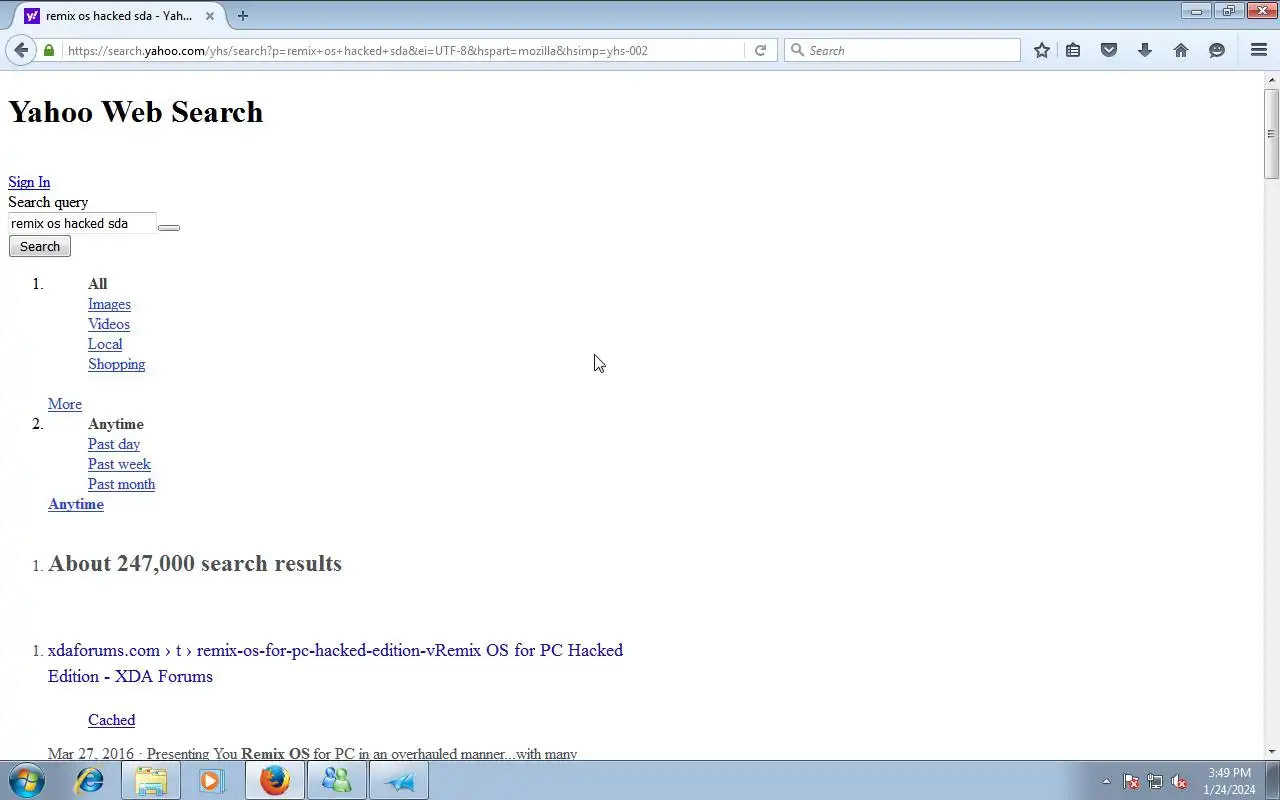The height and width of the screenshot is (800, 1280).
Task: Go back using Firefox back arrow
Action: point(21,50)
